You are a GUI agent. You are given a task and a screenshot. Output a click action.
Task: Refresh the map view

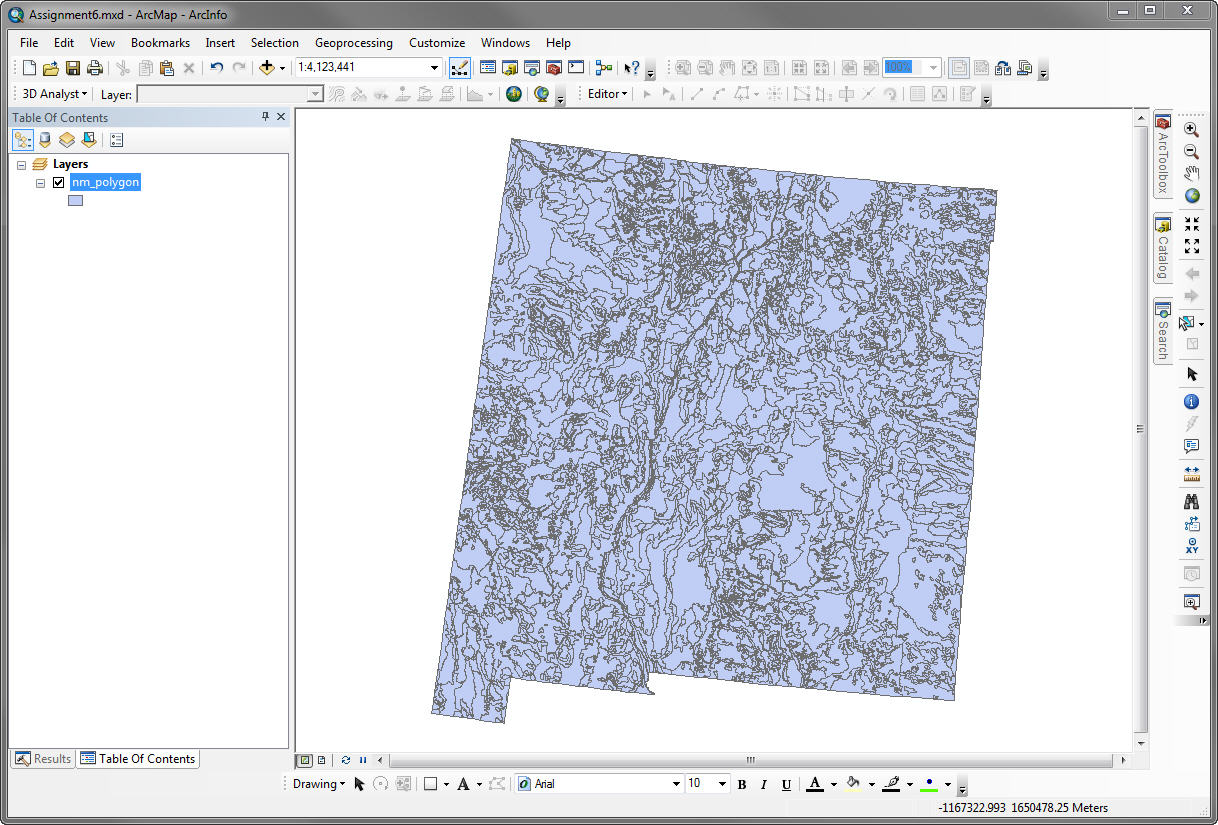(x=346, y=760)
